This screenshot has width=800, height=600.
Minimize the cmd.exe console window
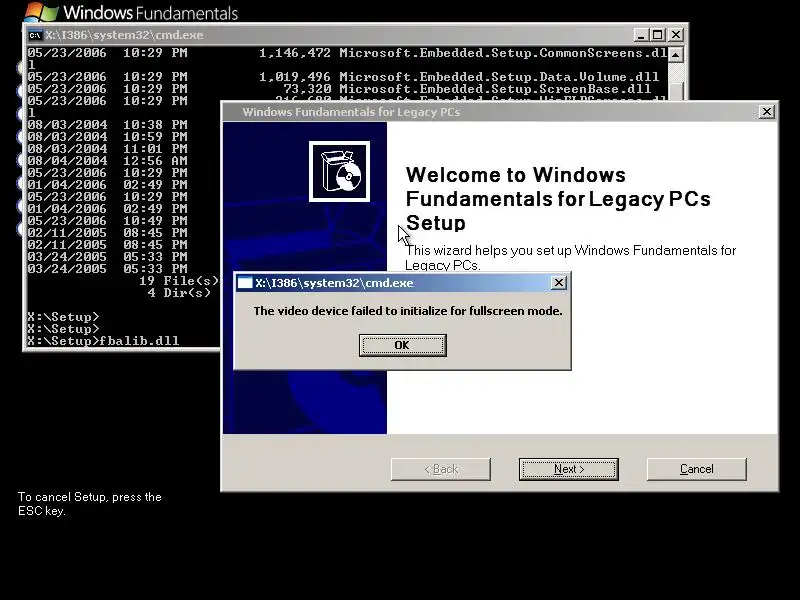click(x=641, y=35)
